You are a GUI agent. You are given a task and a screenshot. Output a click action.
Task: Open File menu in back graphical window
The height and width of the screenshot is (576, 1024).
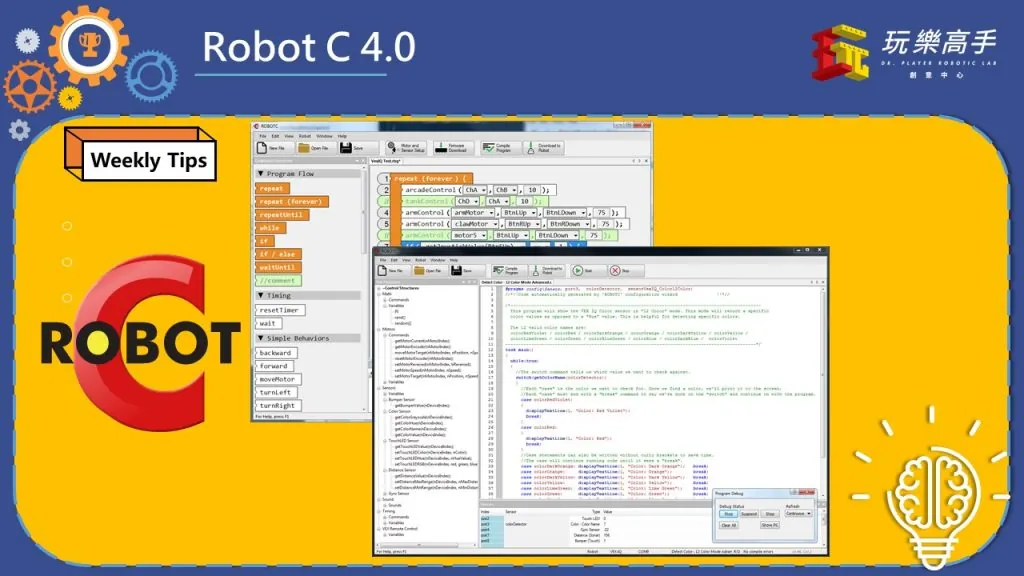[263, 136]
